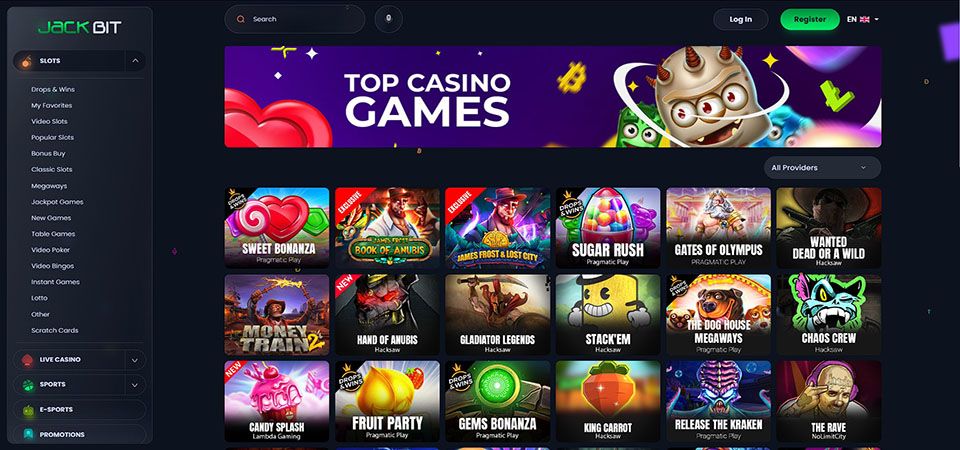The image size is (960, 450).
Task: Open the All Providers dropdown
Action: pos(822,168)
